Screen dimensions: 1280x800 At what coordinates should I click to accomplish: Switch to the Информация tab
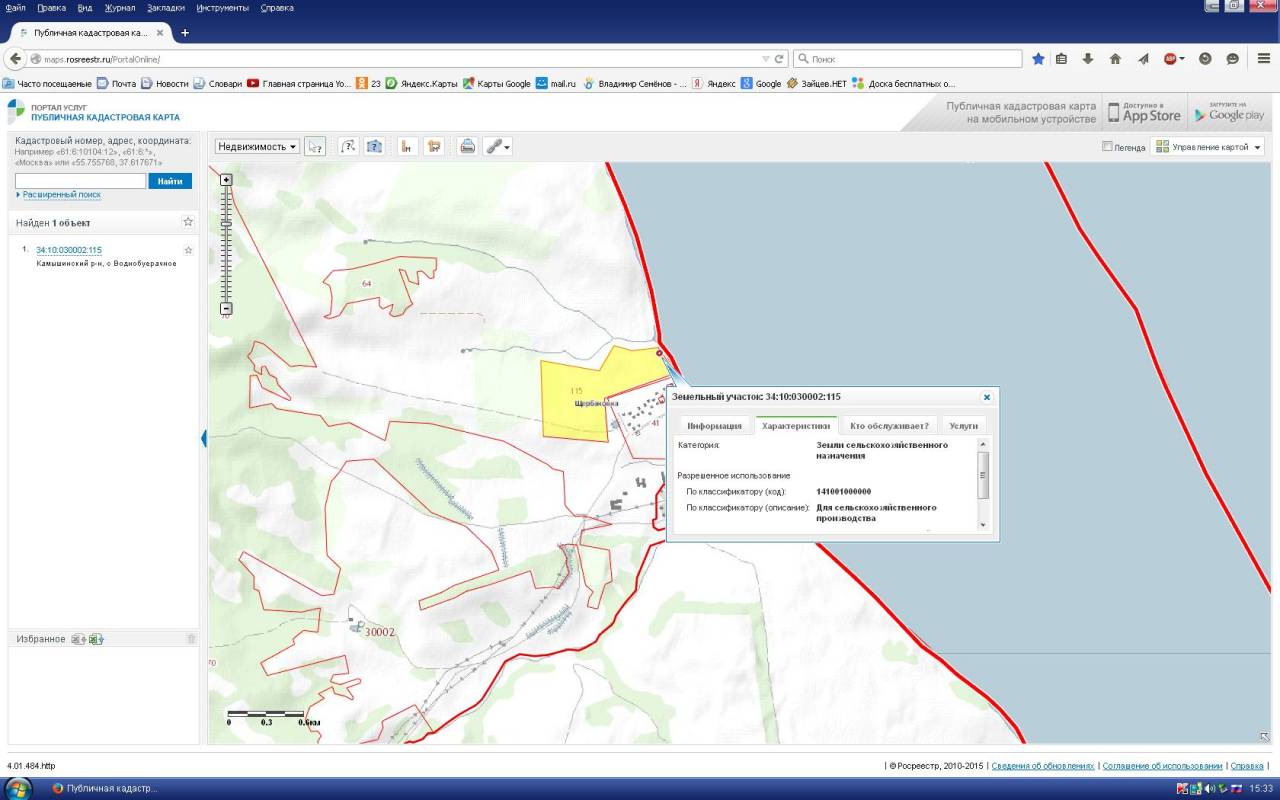pos(714,426)
